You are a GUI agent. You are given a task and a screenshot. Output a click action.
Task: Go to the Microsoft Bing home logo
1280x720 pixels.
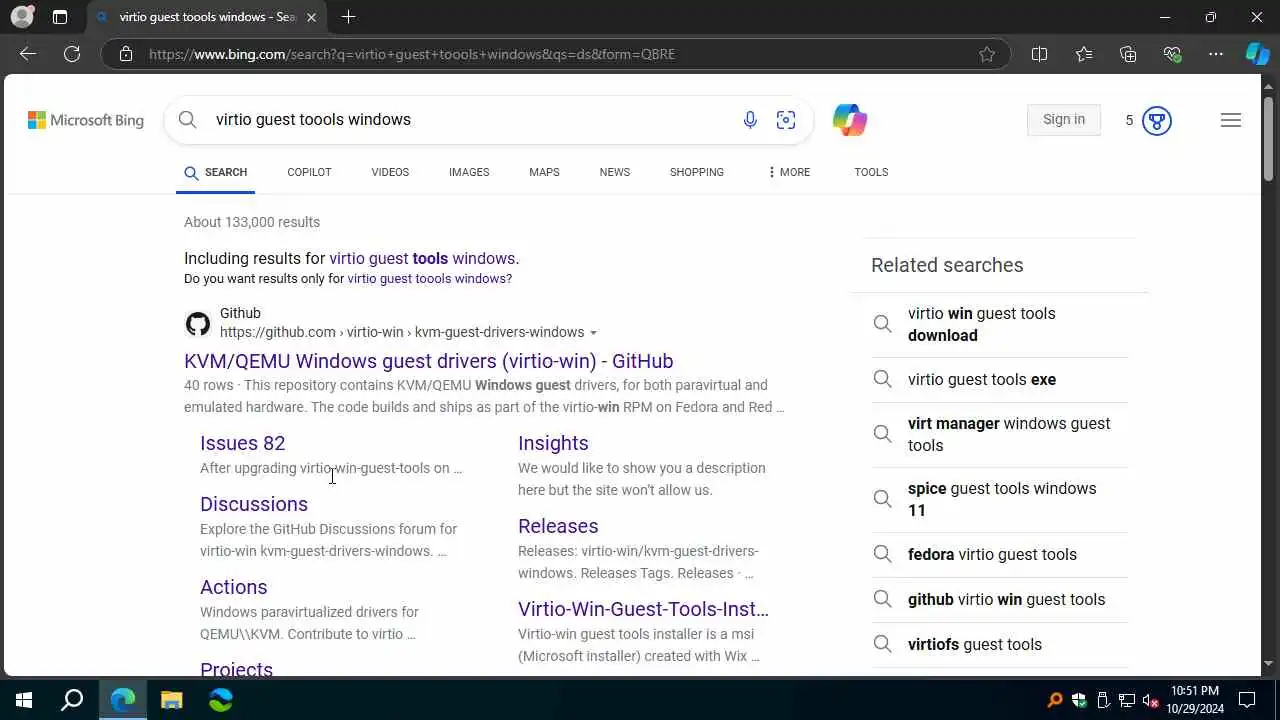click(x=86, y=120)
